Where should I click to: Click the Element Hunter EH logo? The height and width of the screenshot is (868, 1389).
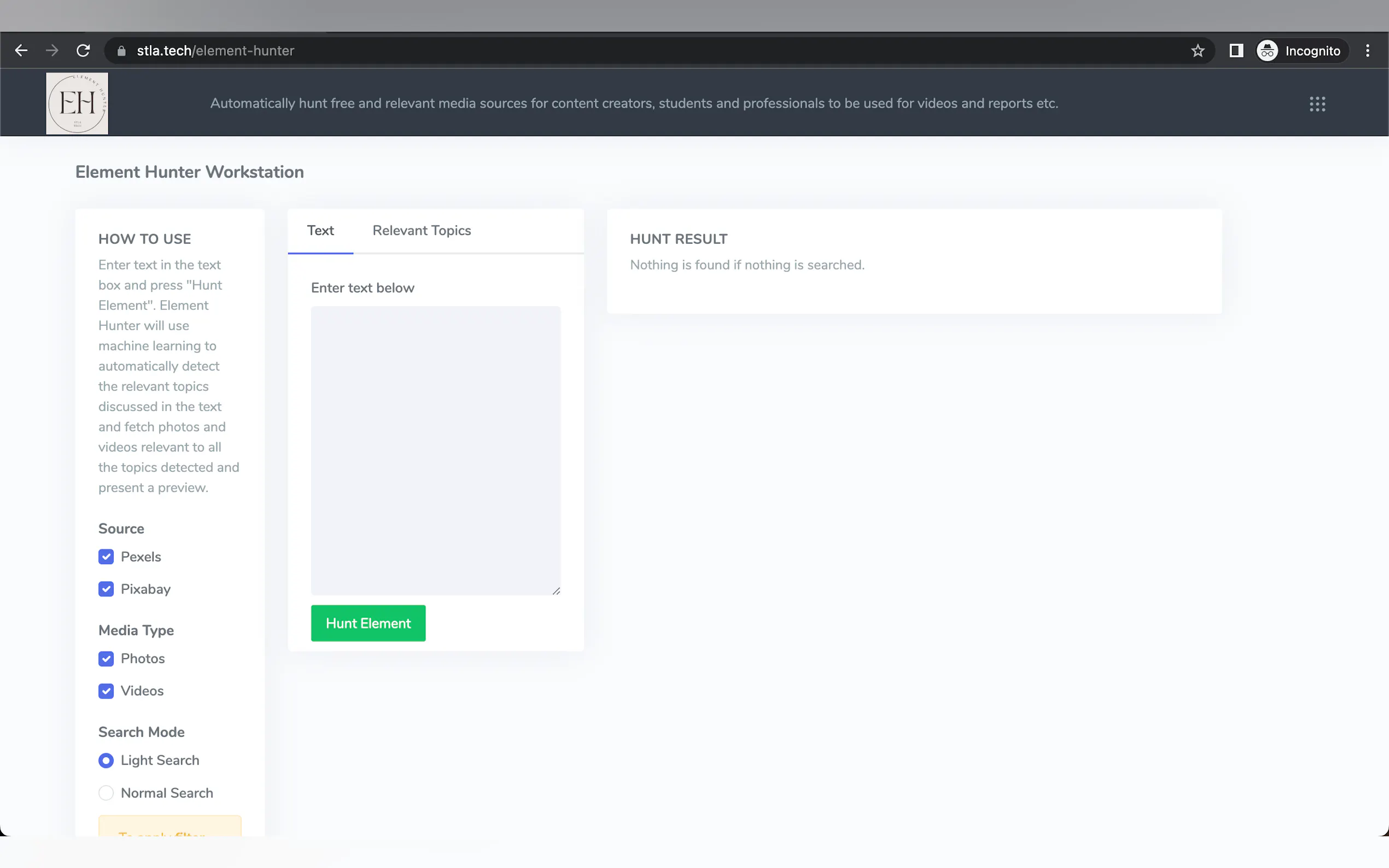coord(77,103)
